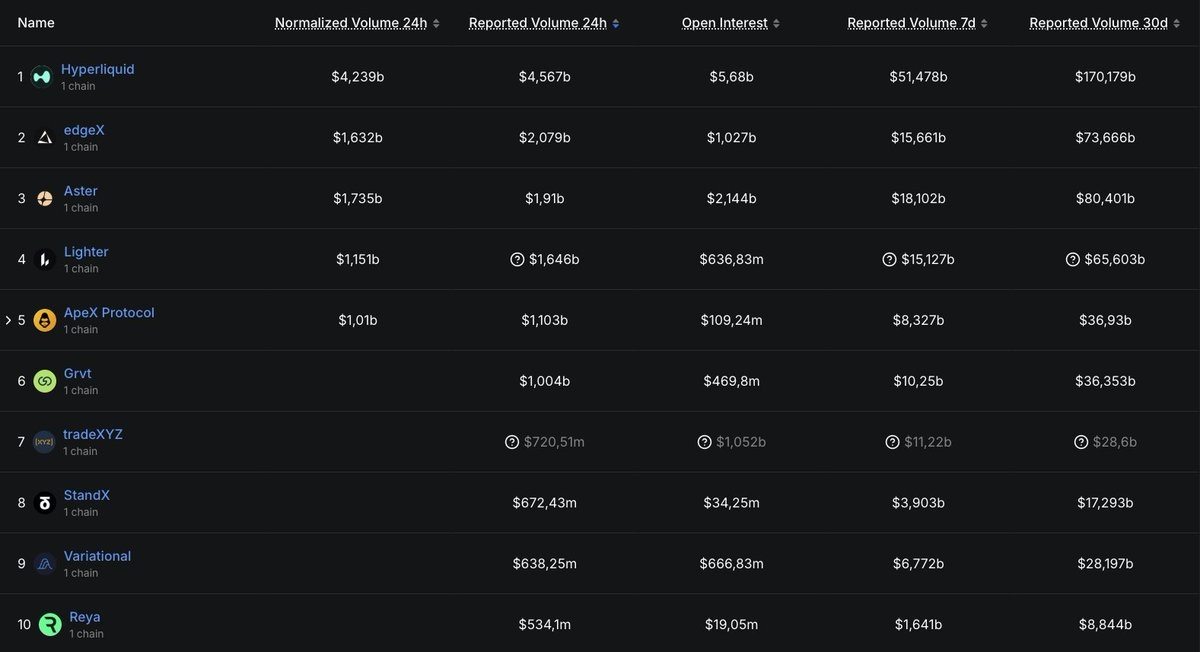Open the ApeX Protocol link

coord(109,313)
